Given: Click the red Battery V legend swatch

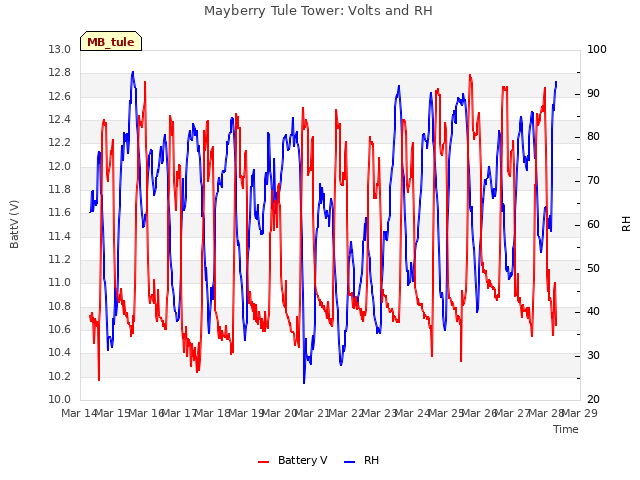Looking at the screenshot, I should tap(264, 462).
